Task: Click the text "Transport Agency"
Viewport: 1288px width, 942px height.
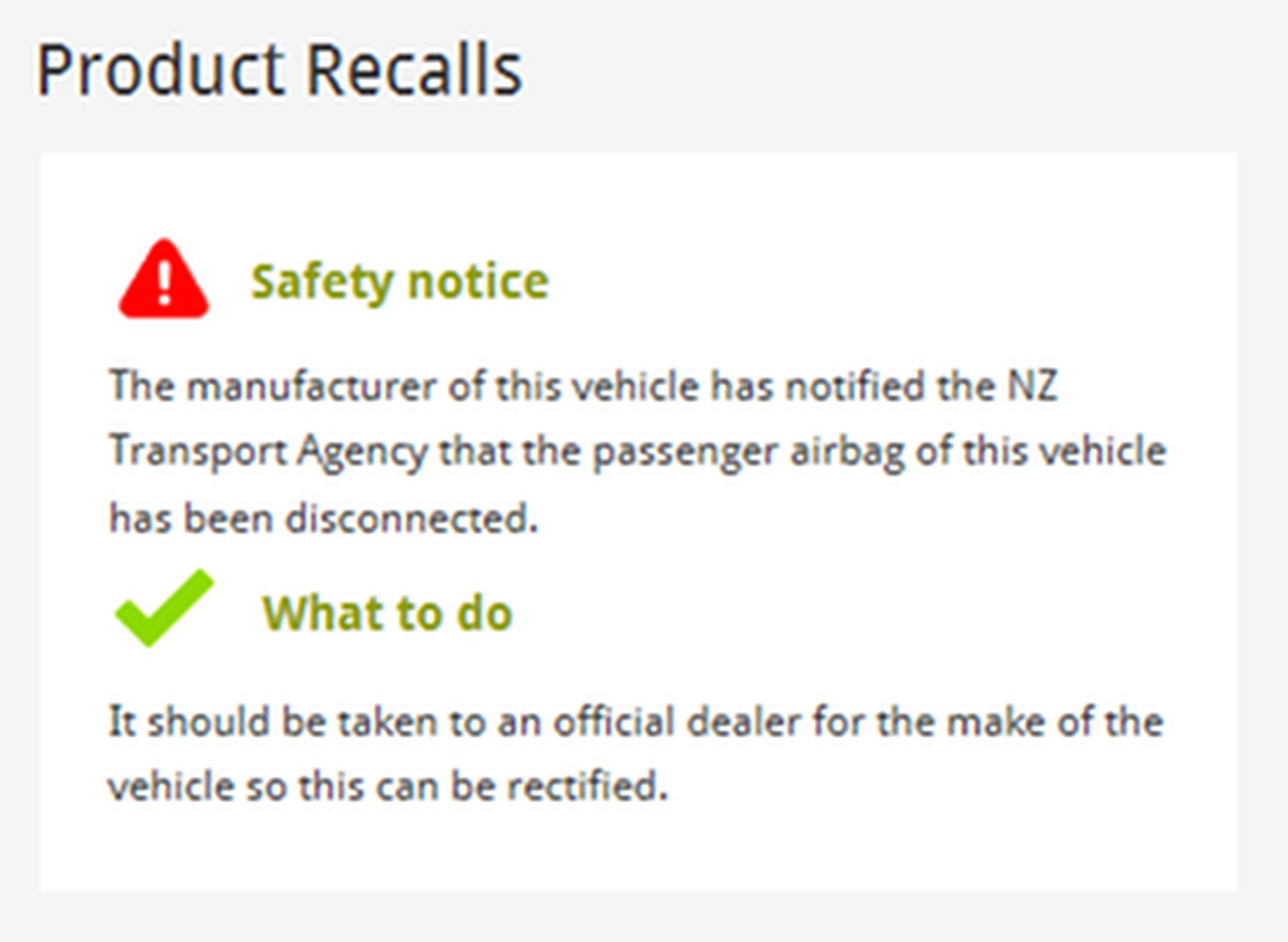Action: 268,452
